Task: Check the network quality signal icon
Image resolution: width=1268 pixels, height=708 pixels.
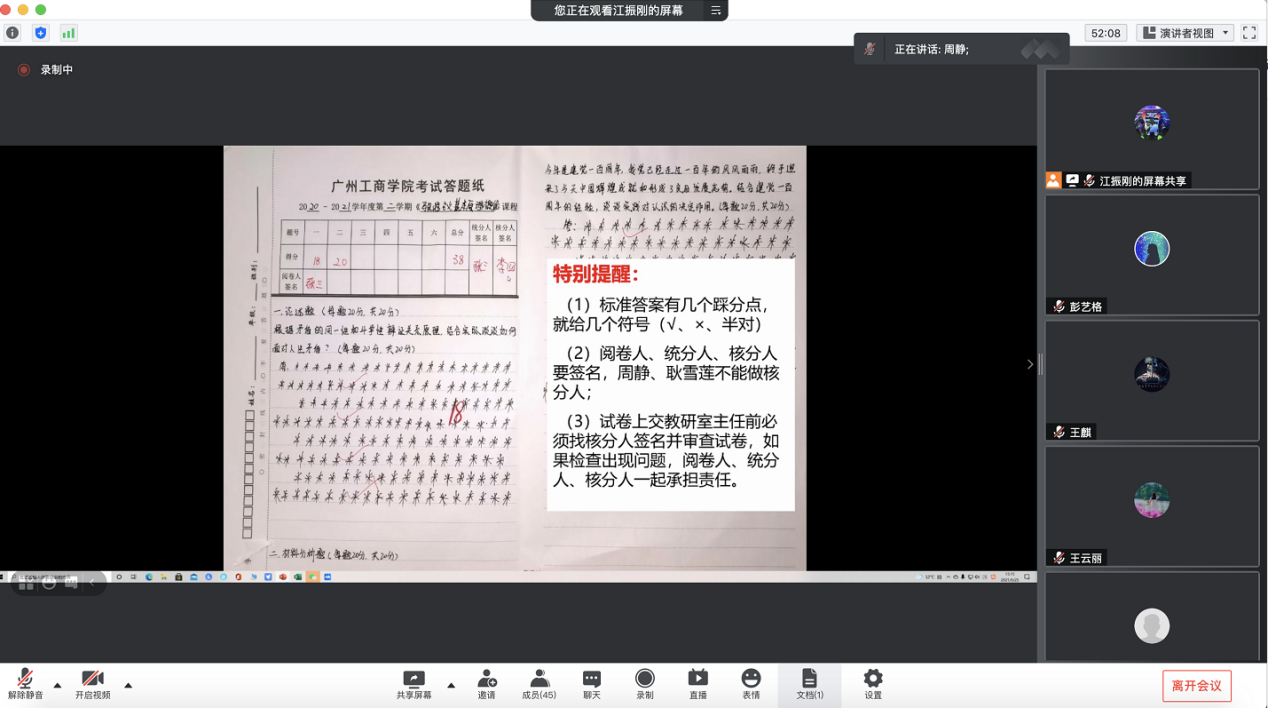Action: point(68,31)
